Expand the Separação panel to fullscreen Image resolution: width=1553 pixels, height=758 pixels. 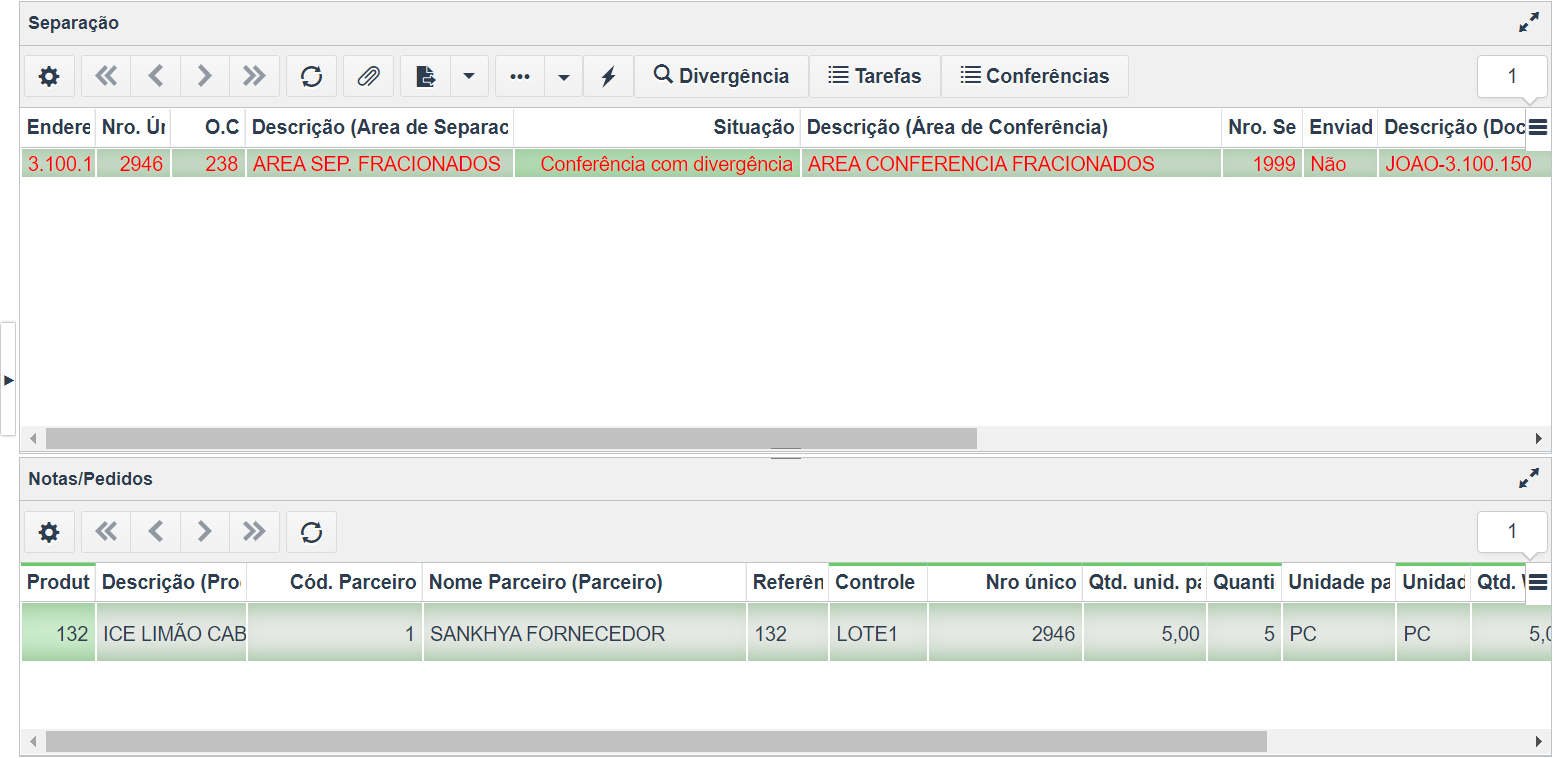tap(1529, 23)
